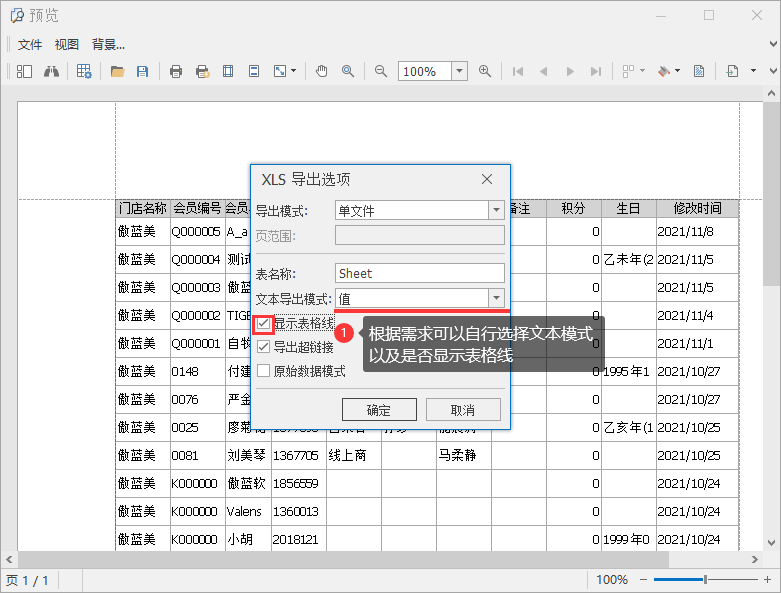Image resolution: width=781 pixels, height=593 pixels.
Task: Select the magnifier tool
Action: [x=348, y=71]
